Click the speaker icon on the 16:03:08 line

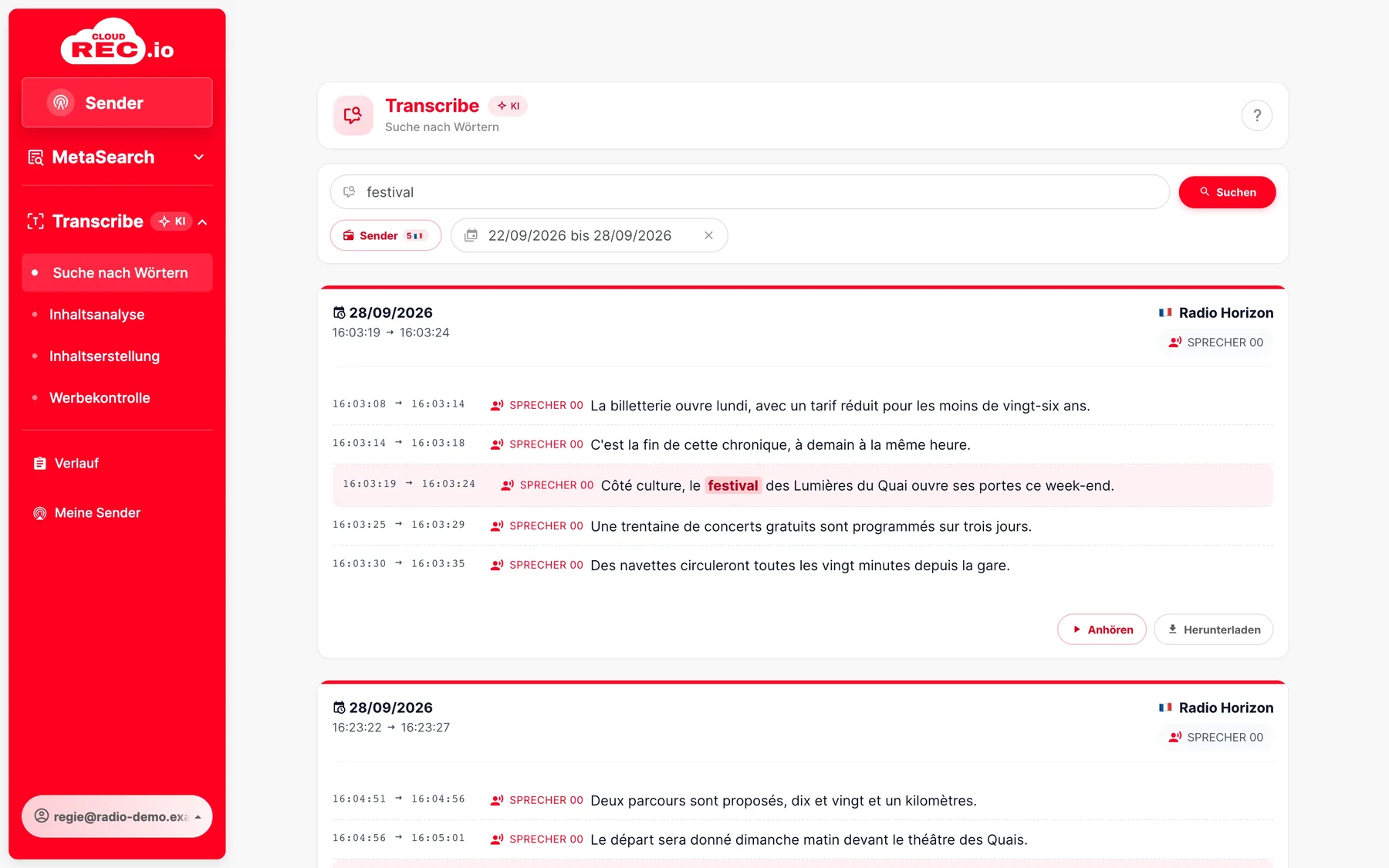tap(497, 405)
